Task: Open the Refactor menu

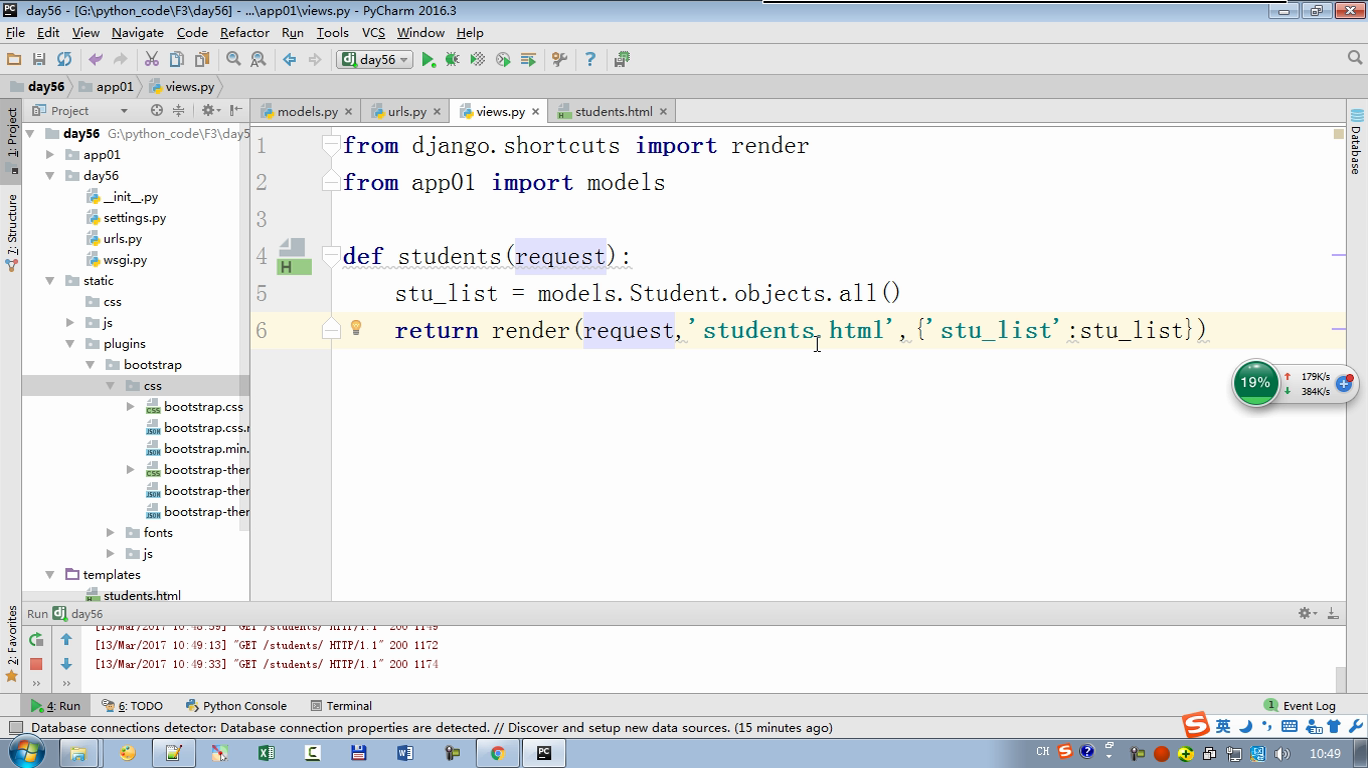Action: (x=244, y=33)
